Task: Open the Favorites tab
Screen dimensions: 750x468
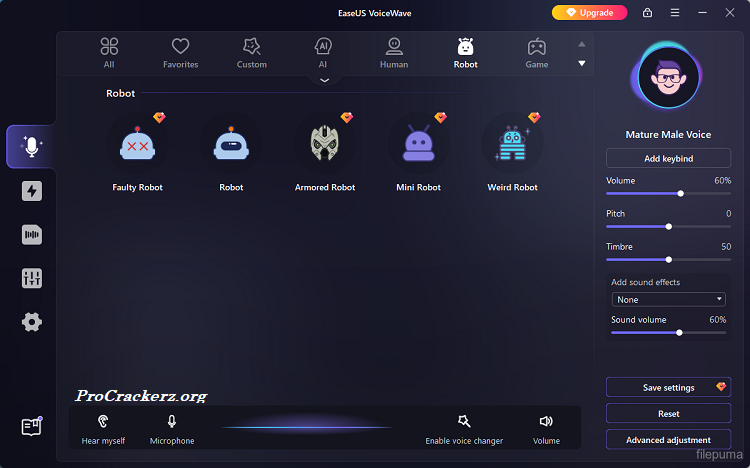Action: (x=181, y=52)
